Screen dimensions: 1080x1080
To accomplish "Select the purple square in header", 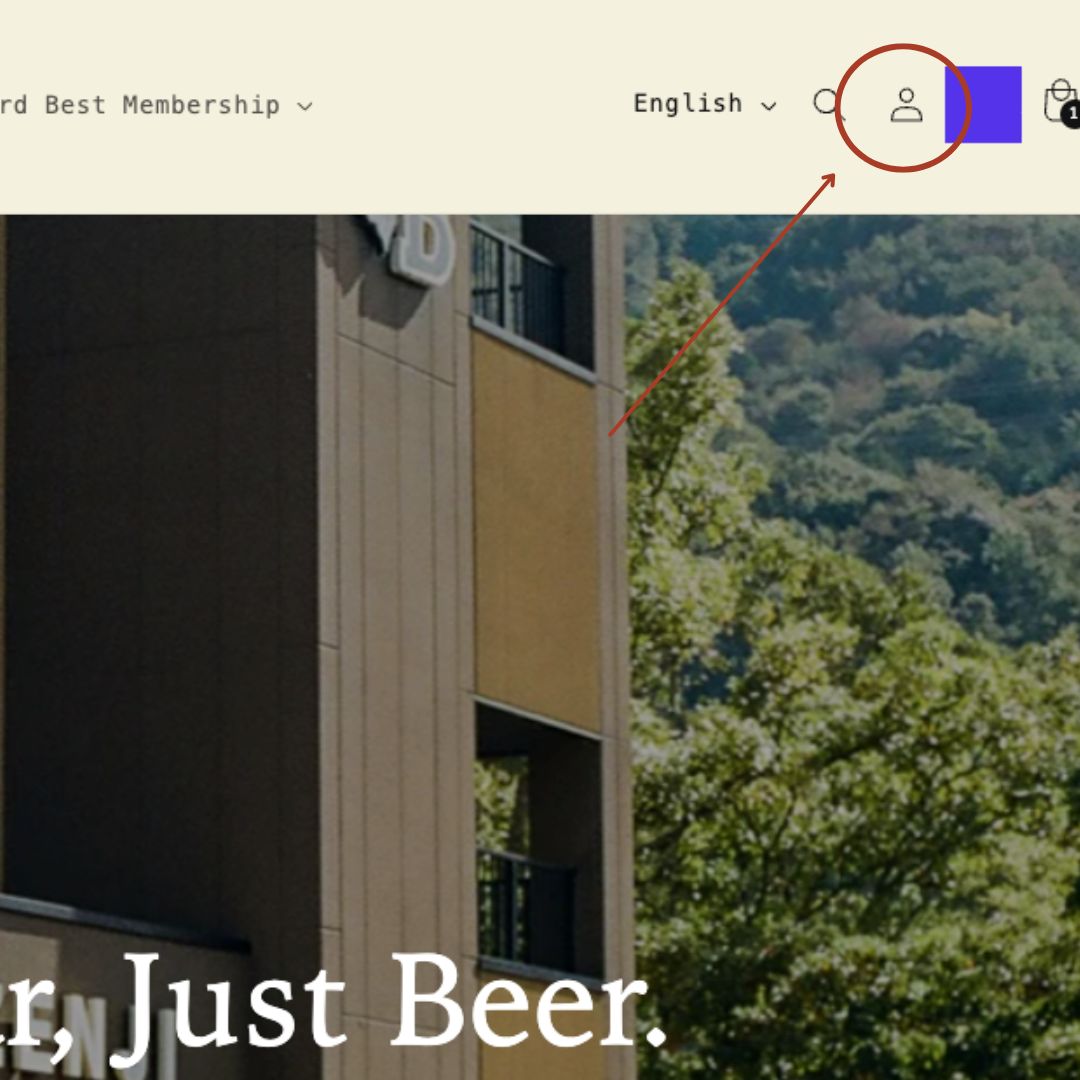I will 983,105.
